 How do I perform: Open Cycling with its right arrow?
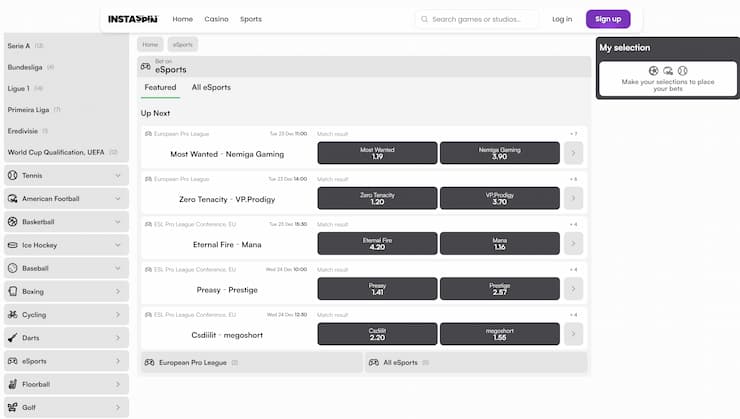118,315
